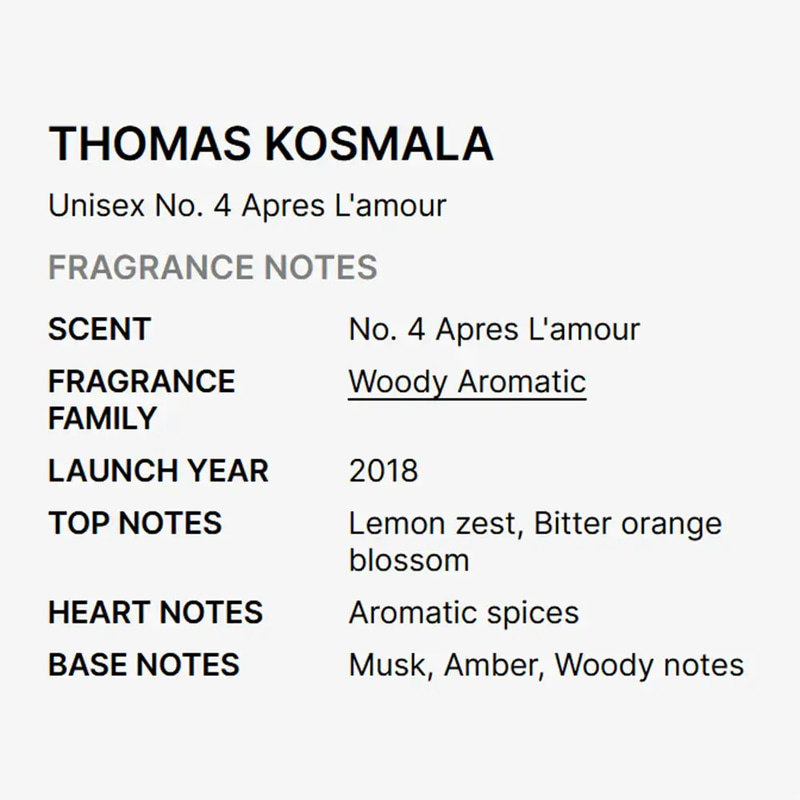Image resolution: width=800 pixels, height=800 pixels.
Task: Click the TOP NOTES label
Action: click(x=135, y=523)
